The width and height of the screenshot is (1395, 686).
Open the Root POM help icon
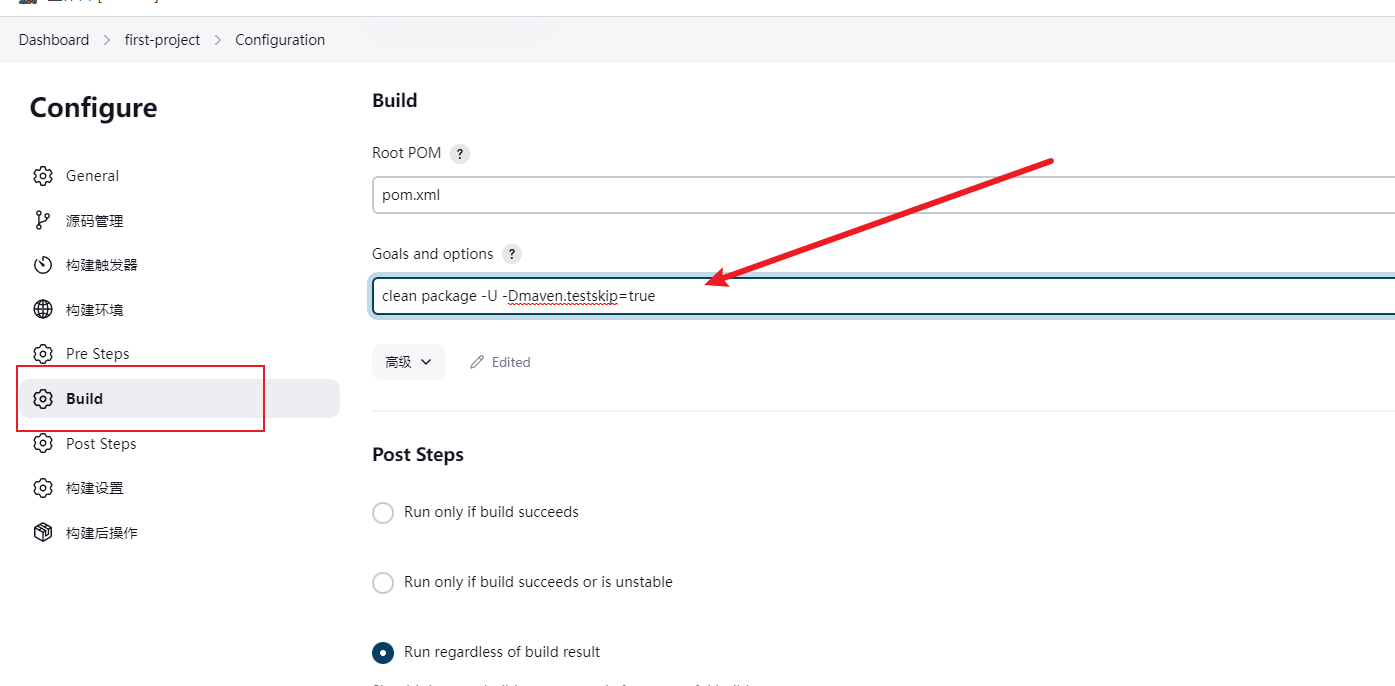[459, 154]
